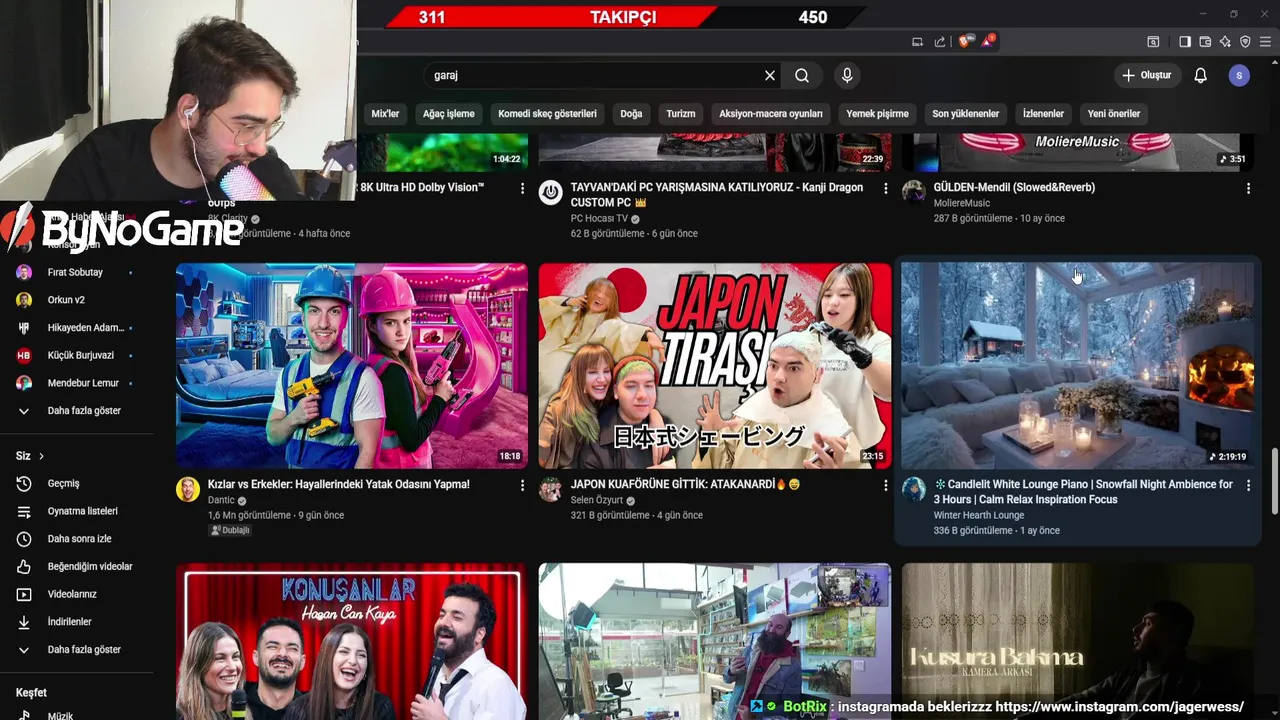Play the Kusura Bakma Kamera Arkası thumbnail
The height and width of the screenshot is (720, 1280).
[1077, 641]
